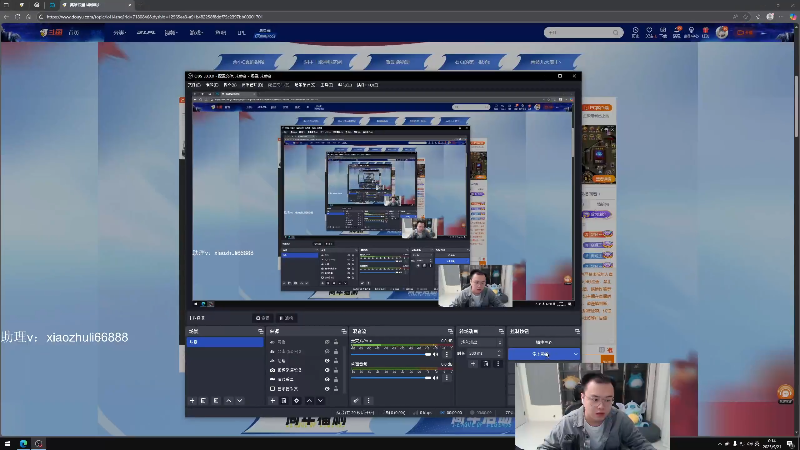Pop out the Audio Mixer dock panel

450,332
